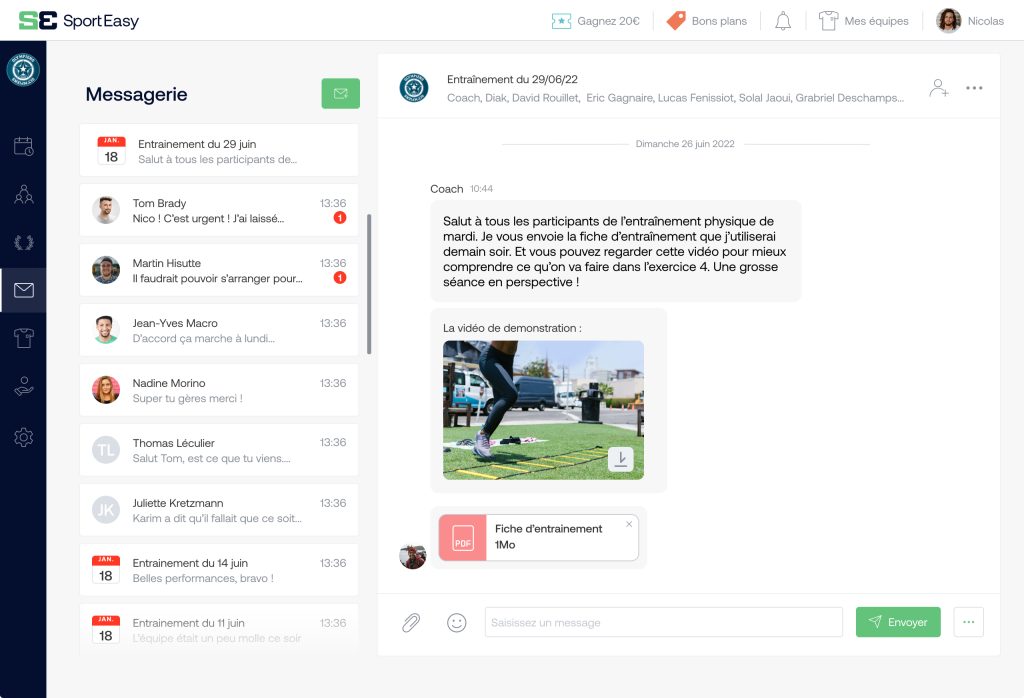Open the settings gear in sidebar

[x=24, y=437]
